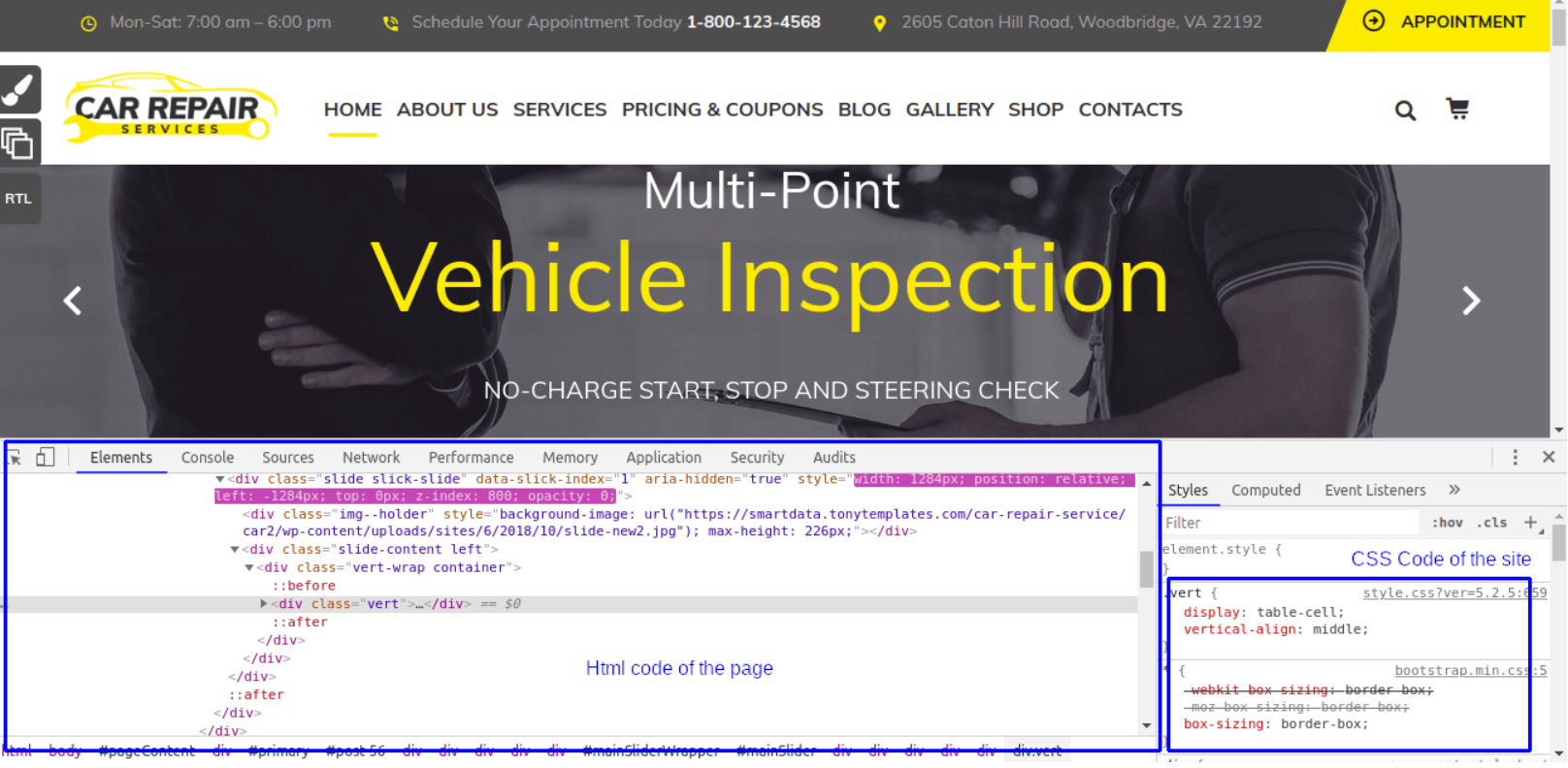Open the Computed styles tab
Screen dimensions: 1568x768
(x=1265, y=491)
